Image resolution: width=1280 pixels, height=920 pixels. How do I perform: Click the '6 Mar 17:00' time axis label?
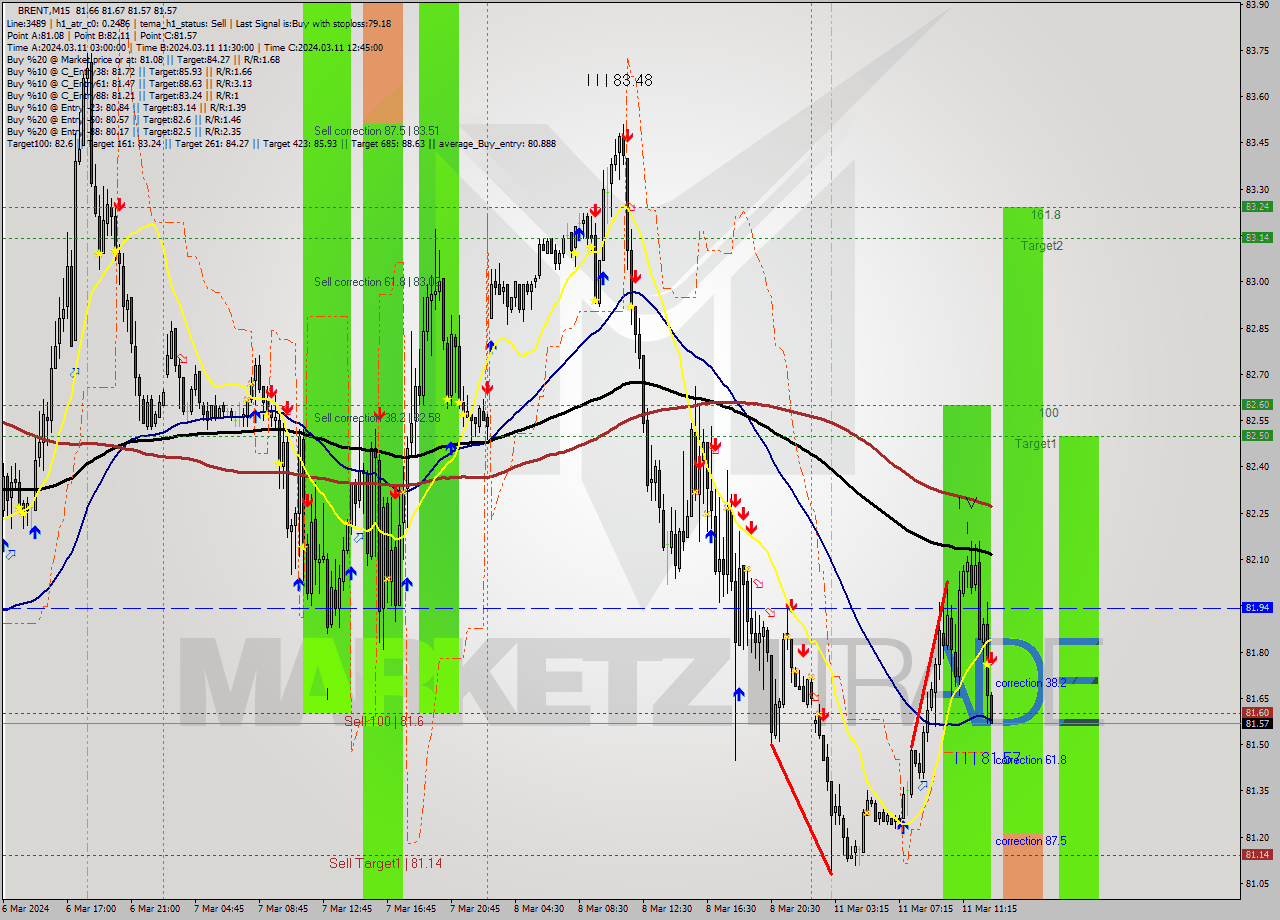(90, 909)
